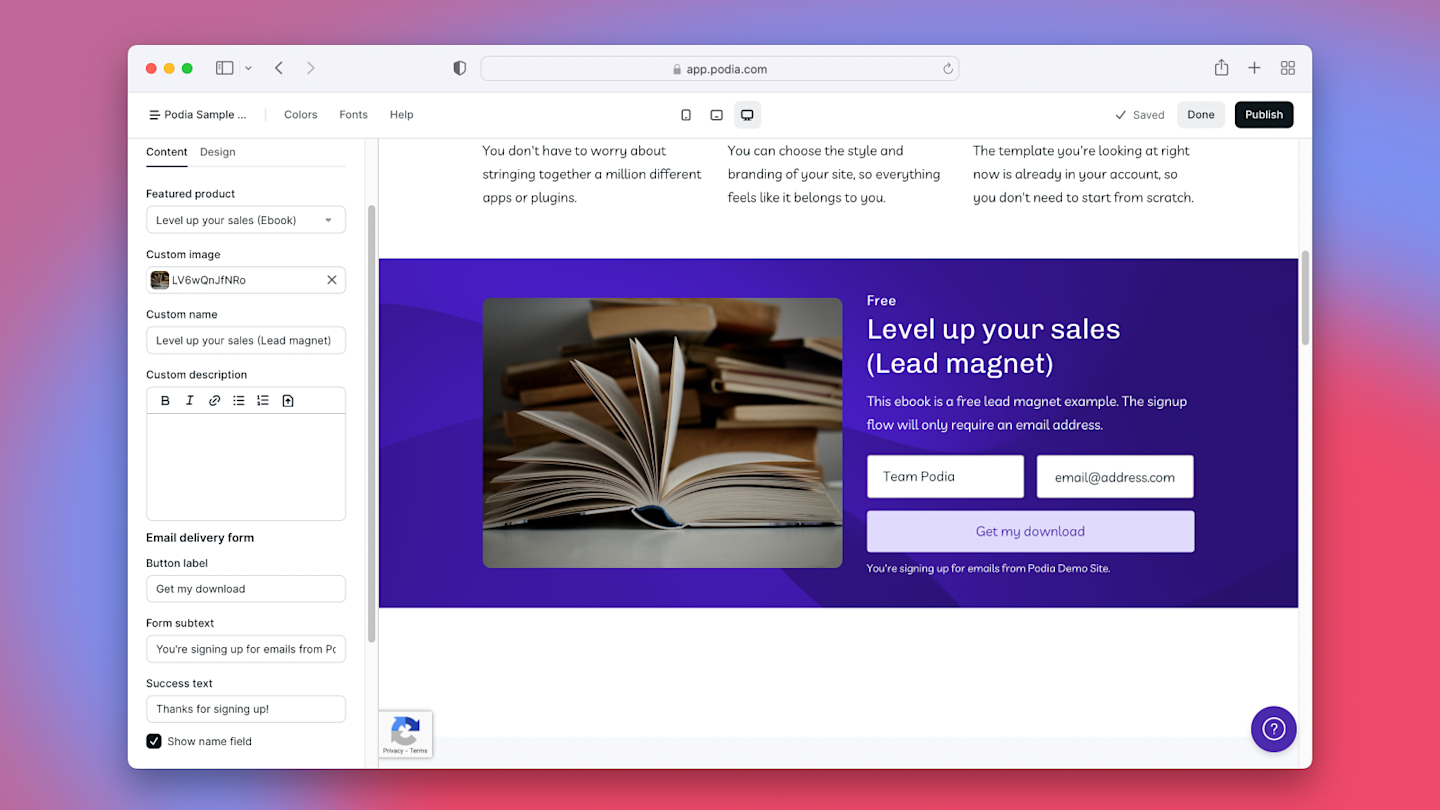Click the app.podia.com address bar

[720, 69]
